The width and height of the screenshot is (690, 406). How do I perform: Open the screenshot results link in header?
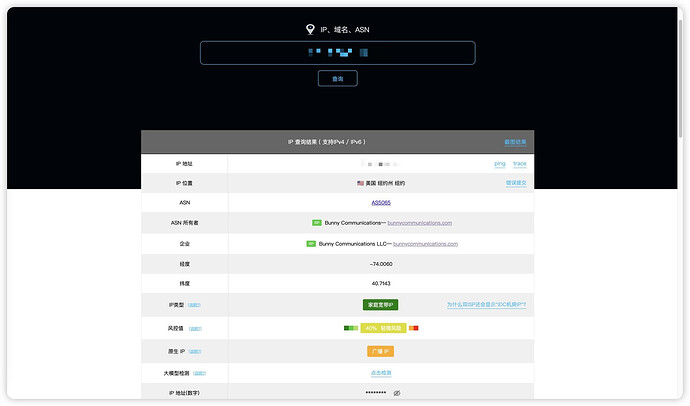point(515,142)
